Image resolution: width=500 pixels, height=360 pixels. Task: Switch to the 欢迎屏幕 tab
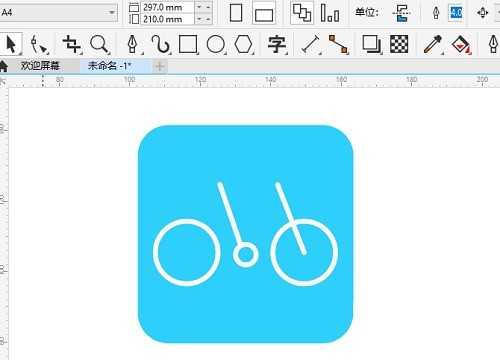[x=40, y=66]
